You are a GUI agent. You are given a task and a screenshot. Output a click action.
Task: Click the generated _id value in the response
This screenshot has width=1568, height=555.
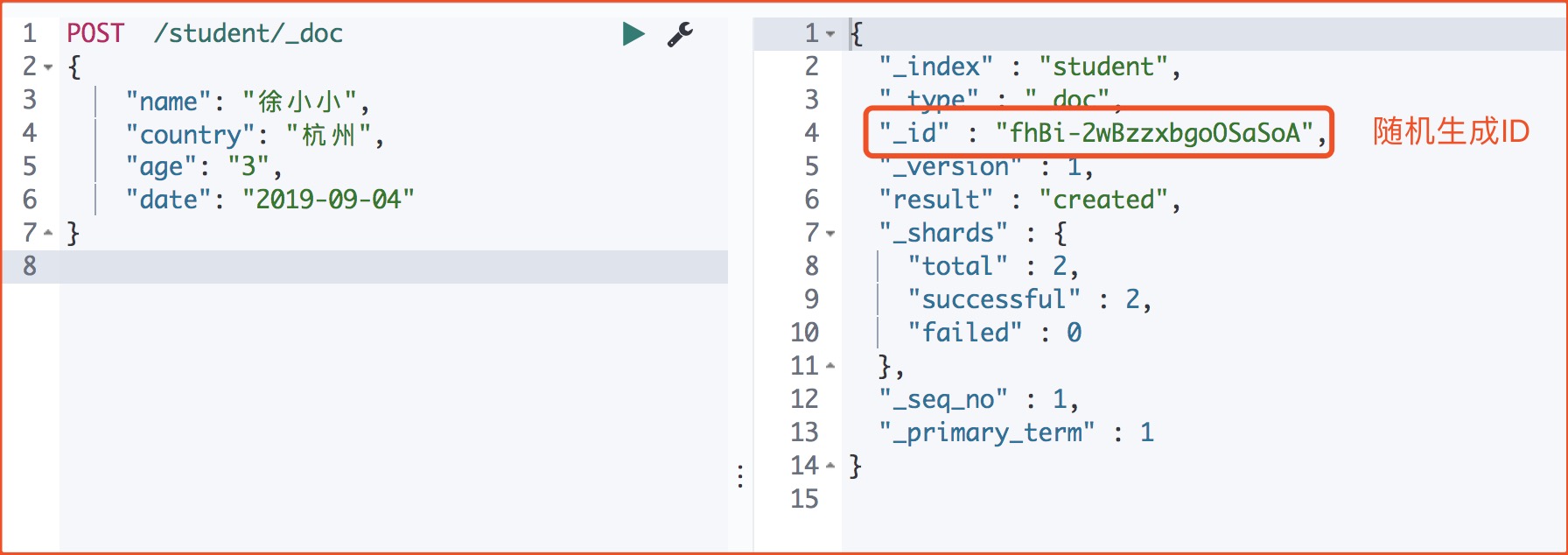1154,133
